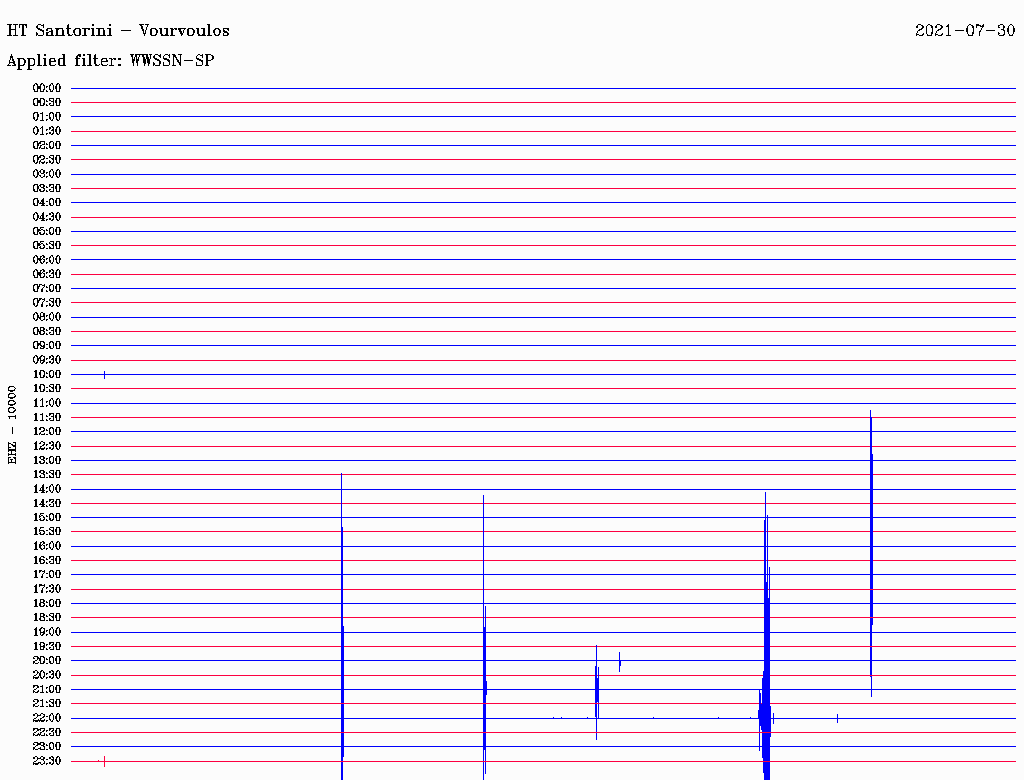Click the 03:30 time label
The width and height of the screenshot is (1024, 780).
pos(47,188)
